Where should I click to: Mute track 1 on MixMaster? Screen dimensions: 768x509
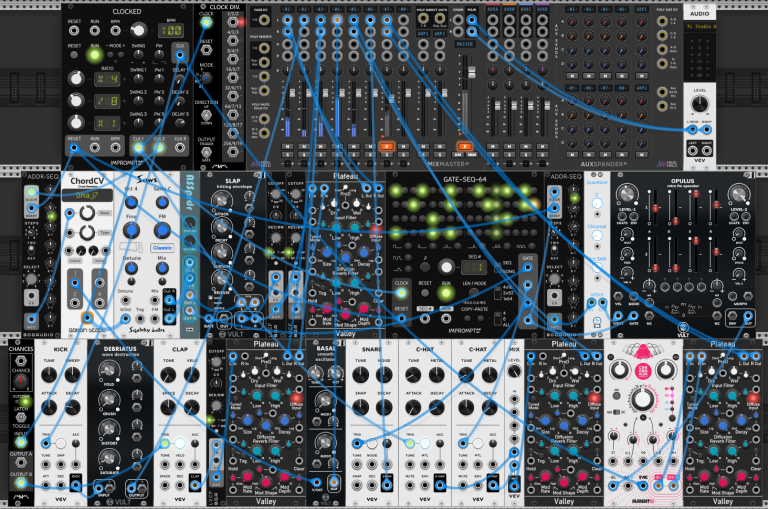coord(288,146)
